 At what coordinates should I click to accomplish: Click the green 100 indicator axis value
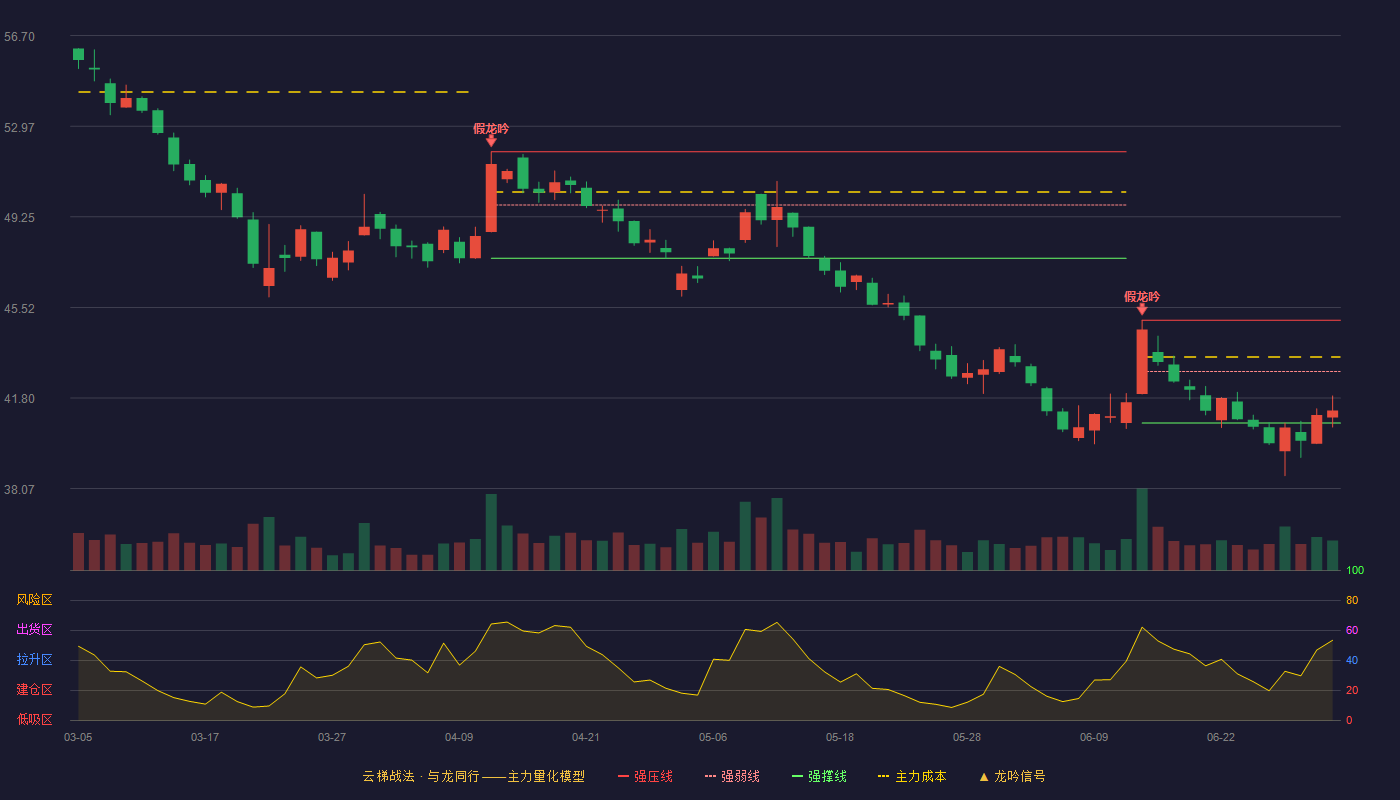(x=1355, y=571)
